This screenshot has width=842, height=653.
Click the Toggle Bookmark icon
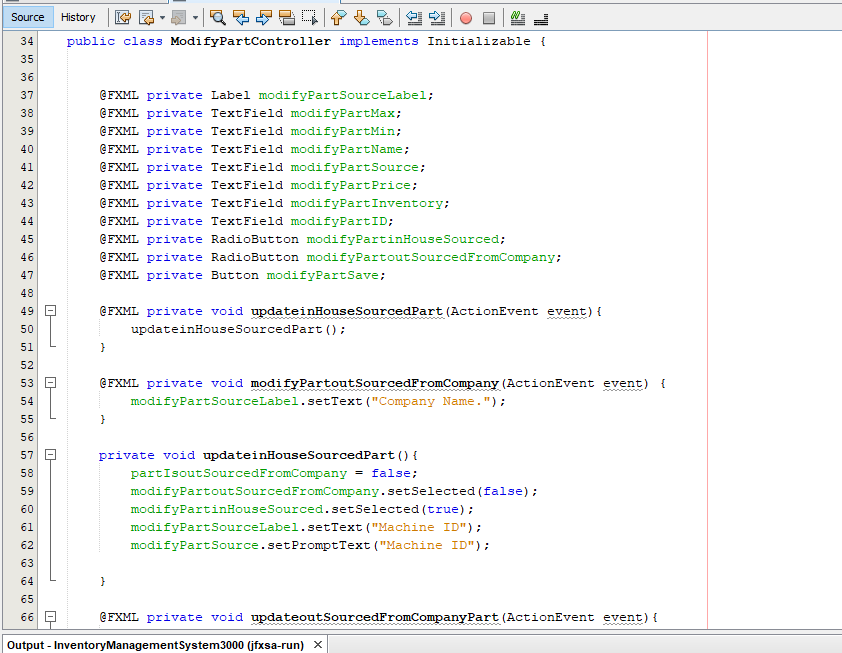click(384, 18)
